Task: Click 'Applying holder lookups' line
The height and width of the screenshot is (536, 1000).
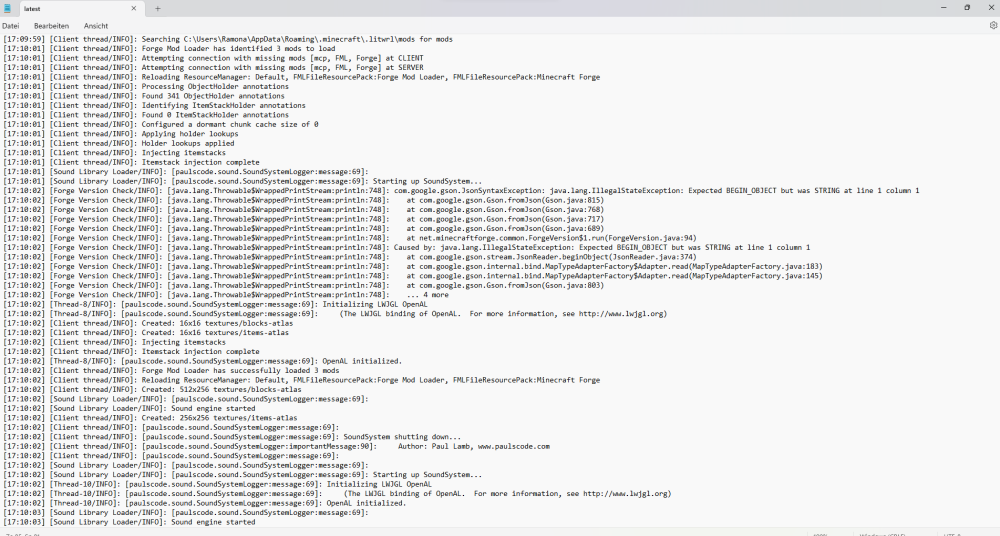Action: tap(121, 134)
